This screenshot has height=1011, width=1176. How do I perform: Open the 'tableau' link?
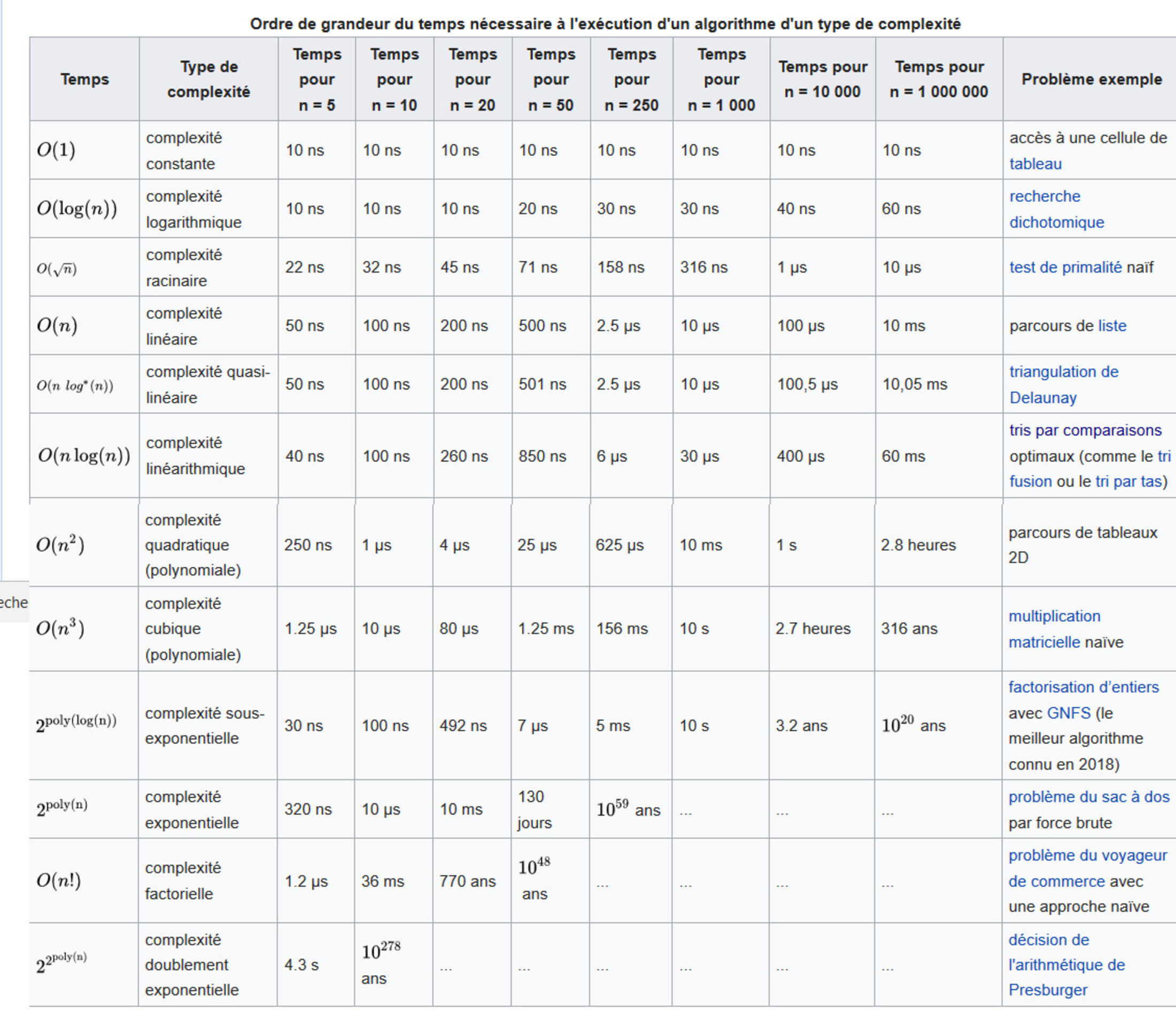(1035, 164)
